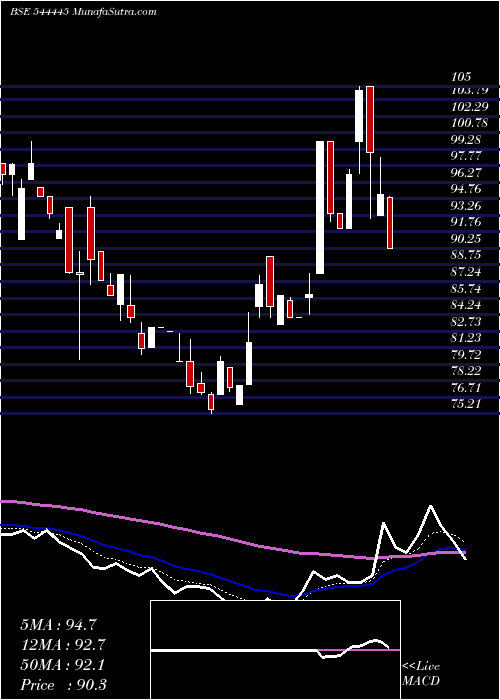The height and width of the screenshot is (700, 500).
Task: Select the 103.79 price axis label
Action: tap(472, 90)
